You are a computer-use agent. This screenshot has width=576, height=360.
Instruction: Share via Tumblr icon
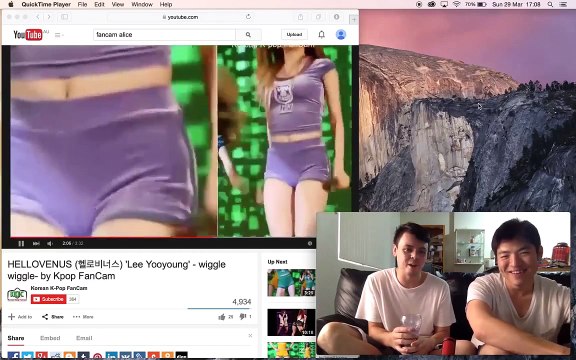coord(84,356)
